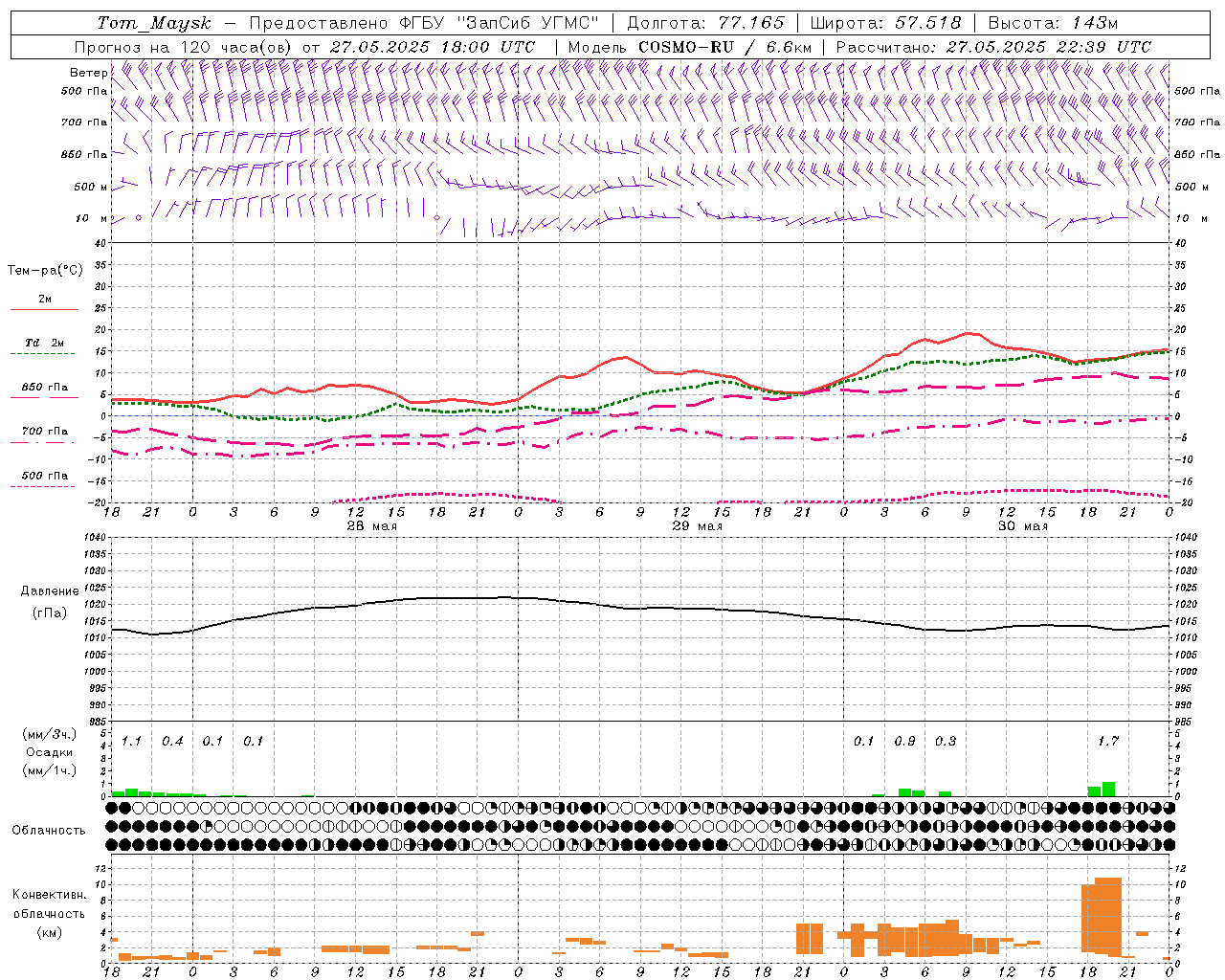Screen dimensions: 1225x980
Task: Click the longitude value 77.165
Action: pyautogui.click(x=750, y=23)
